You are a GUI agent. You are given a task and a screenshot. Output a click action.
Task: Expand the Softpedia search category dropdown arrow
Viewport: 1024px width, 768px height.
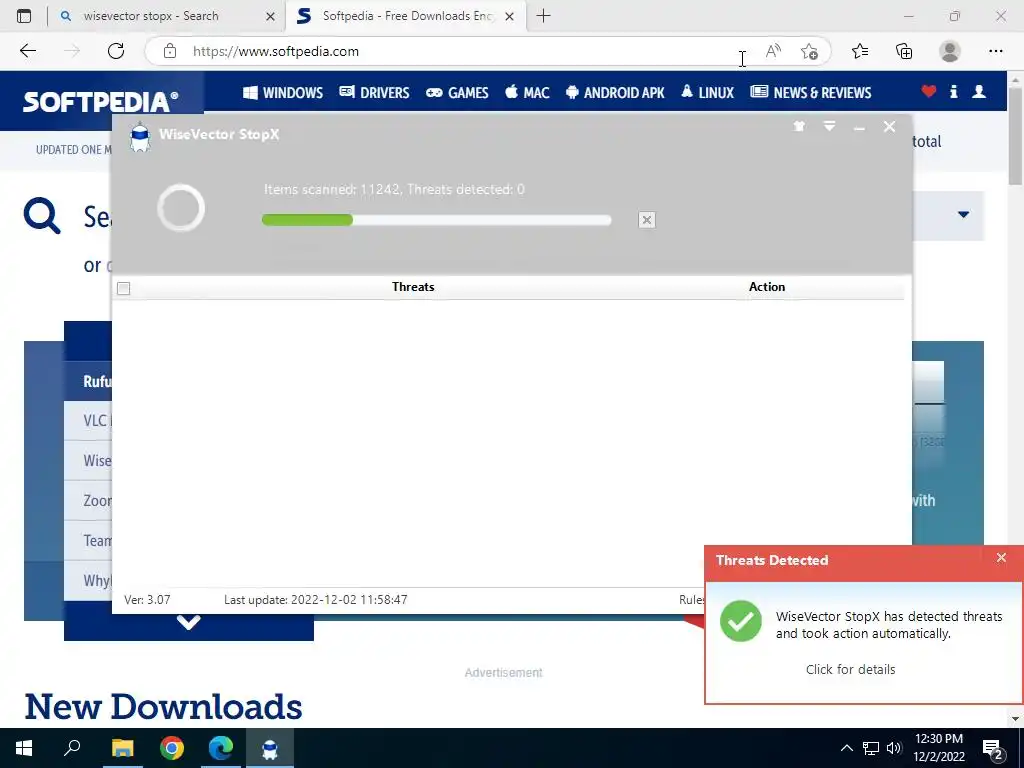[963, 214]
